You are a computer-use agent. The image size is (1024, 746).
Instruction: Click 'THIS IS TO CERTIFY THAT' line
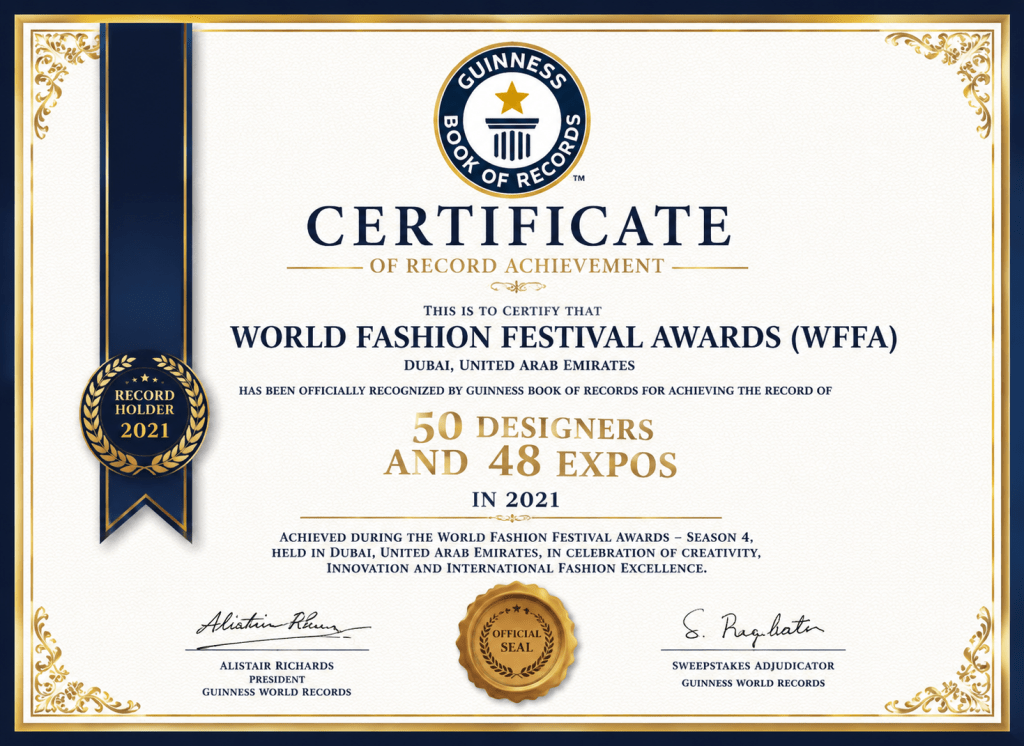tap(512, 311)
